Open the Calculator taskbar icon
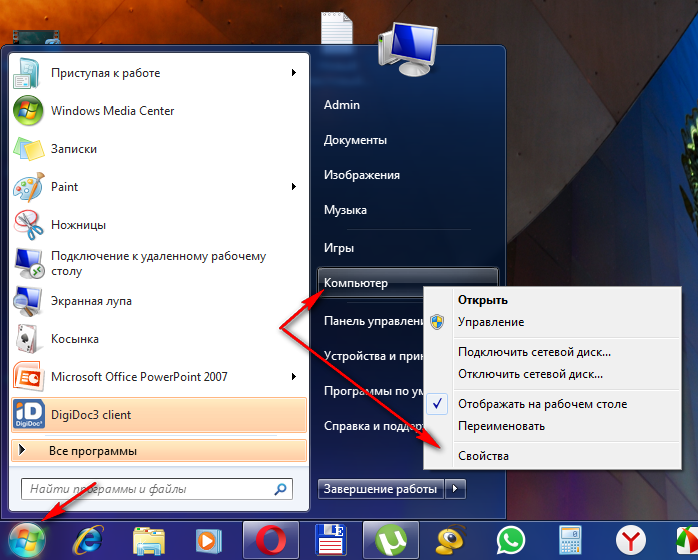This screenshot has height=560, width=698. (570, 540)
